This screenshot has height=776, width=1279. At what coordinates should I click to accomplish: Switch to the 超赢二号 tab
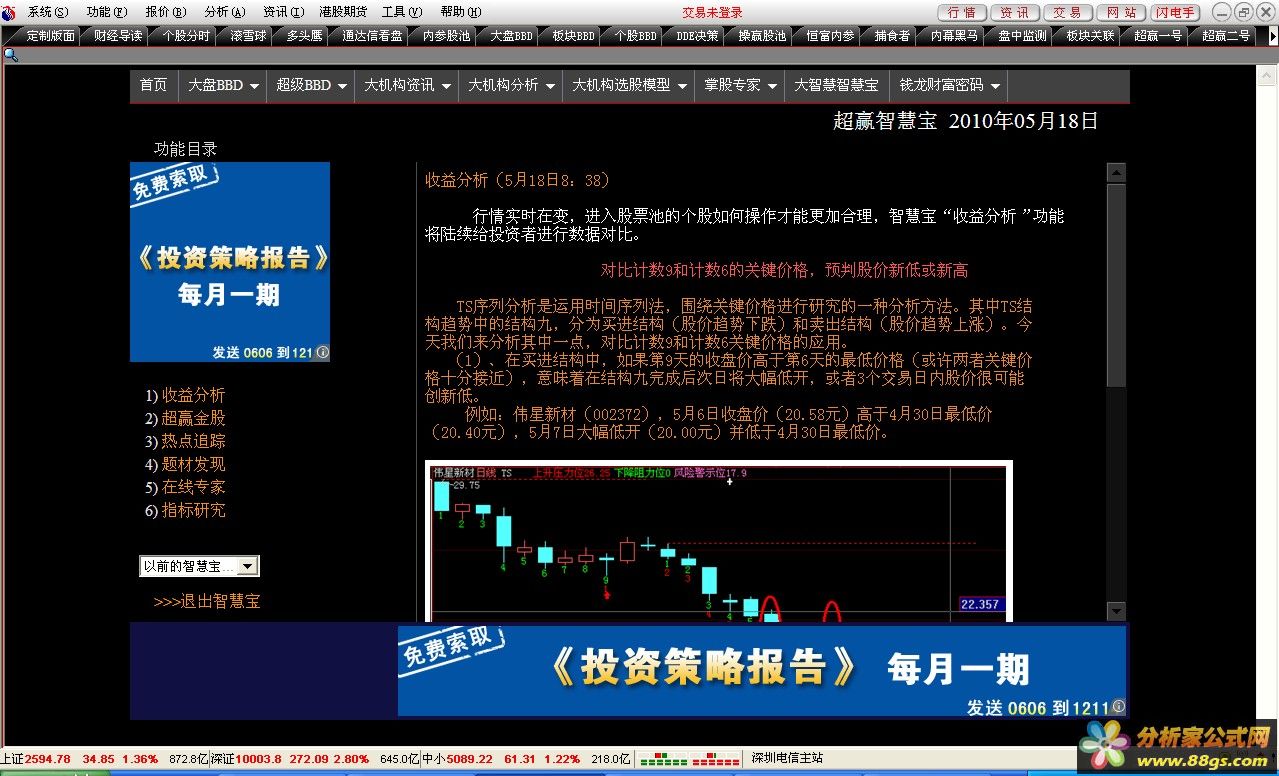click(1226, 35)
